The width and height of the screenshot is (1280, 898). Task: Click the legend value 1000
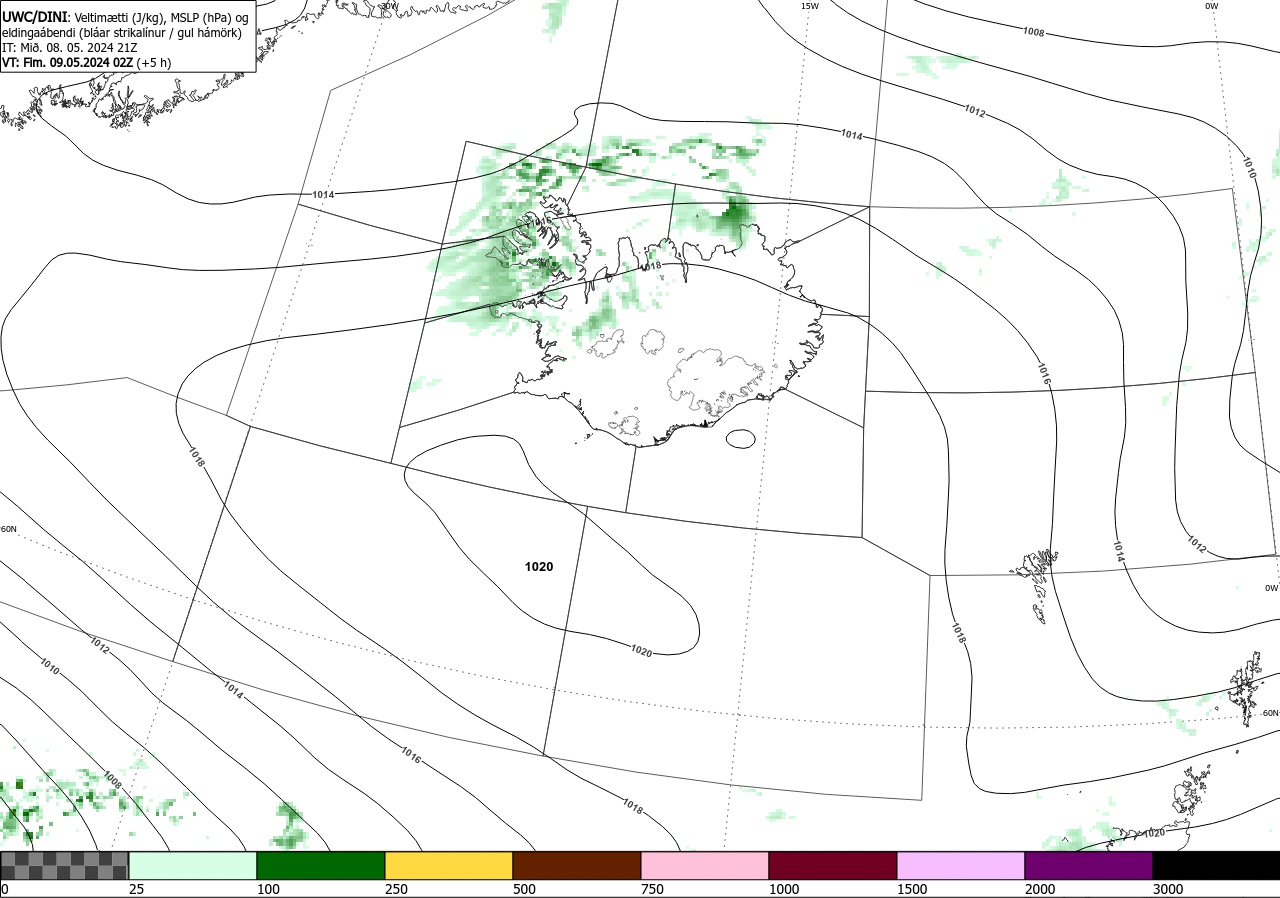(784, 889)
